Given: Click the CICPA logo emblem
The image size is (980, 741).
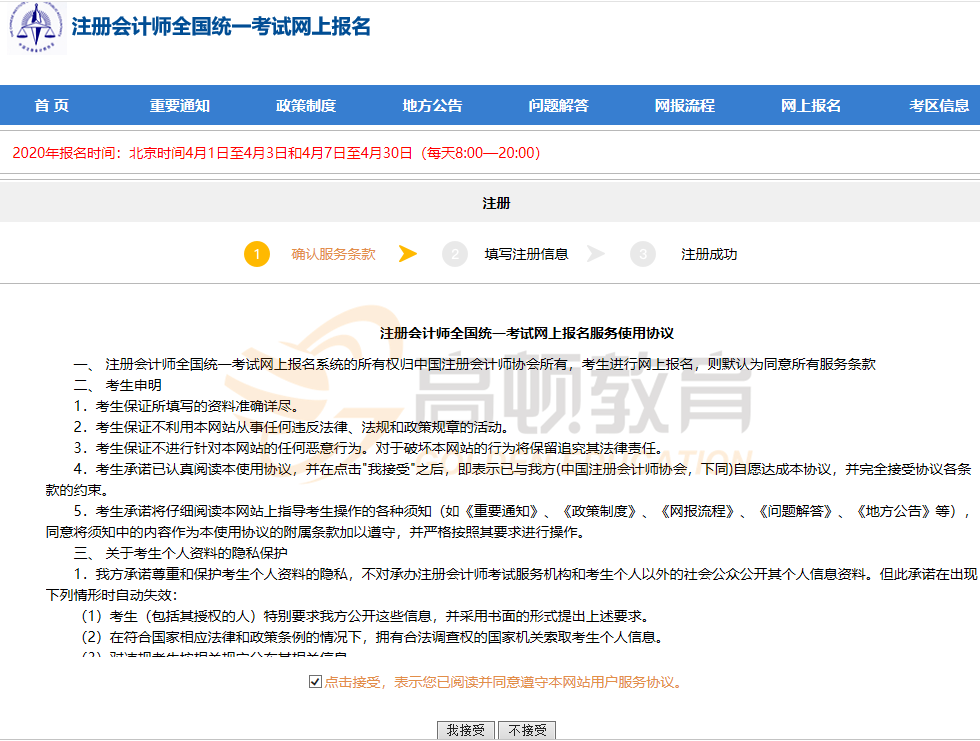Looking at the screenshot, I should point(37,28).
